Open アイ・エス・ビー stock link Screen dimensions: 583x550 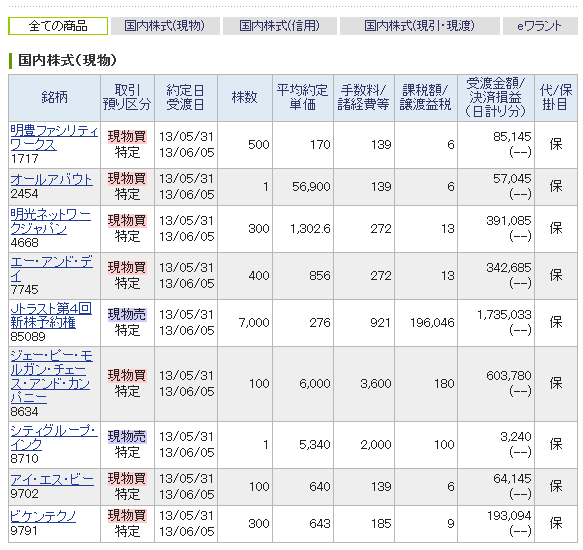(52, 480)
